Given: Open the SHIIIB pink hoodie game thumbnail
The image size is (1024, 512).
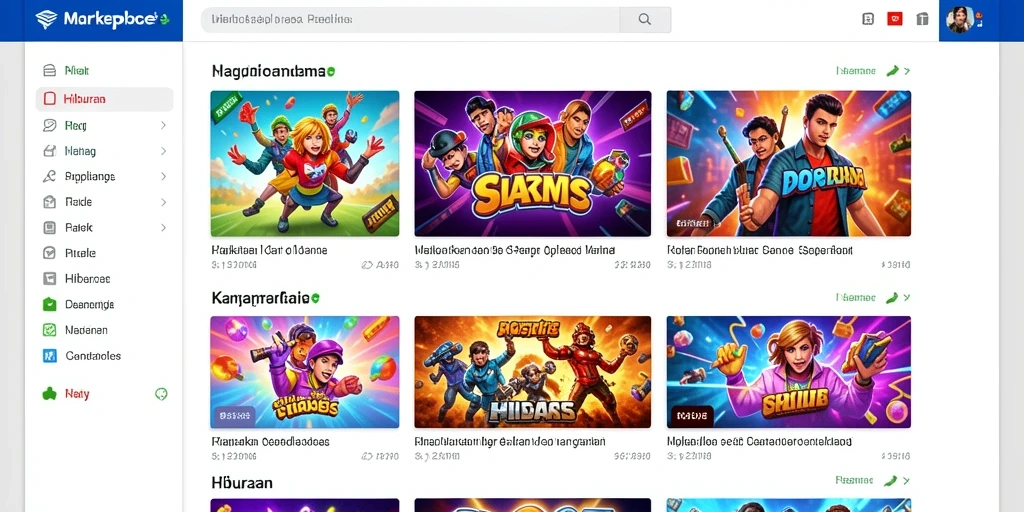Looking at the screenshot, I should click(x=788, y=372).
